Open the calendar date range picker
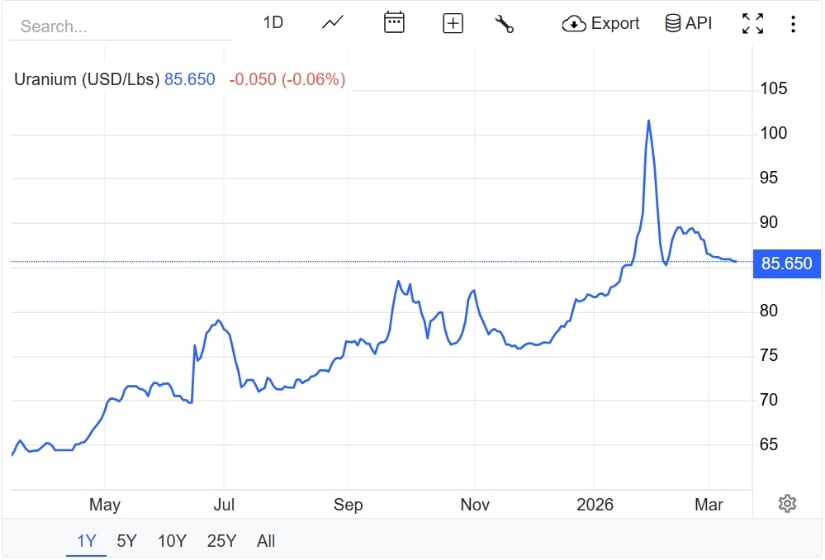The width and height of the screenshot is (825, 560). tap(394, 23)
